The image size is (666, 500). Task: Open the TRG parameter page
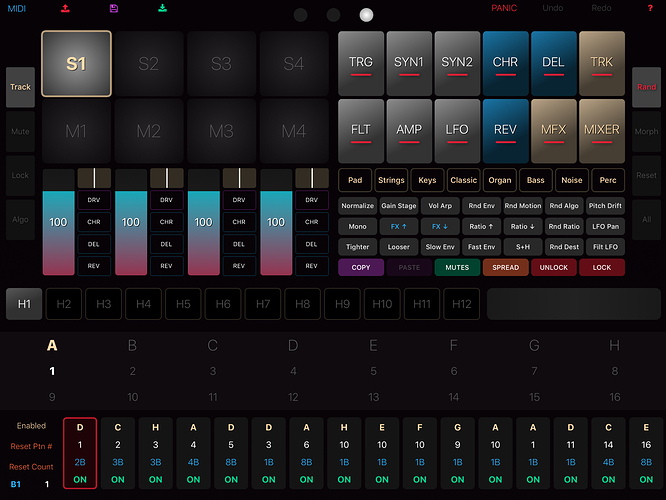coord(361,63)
